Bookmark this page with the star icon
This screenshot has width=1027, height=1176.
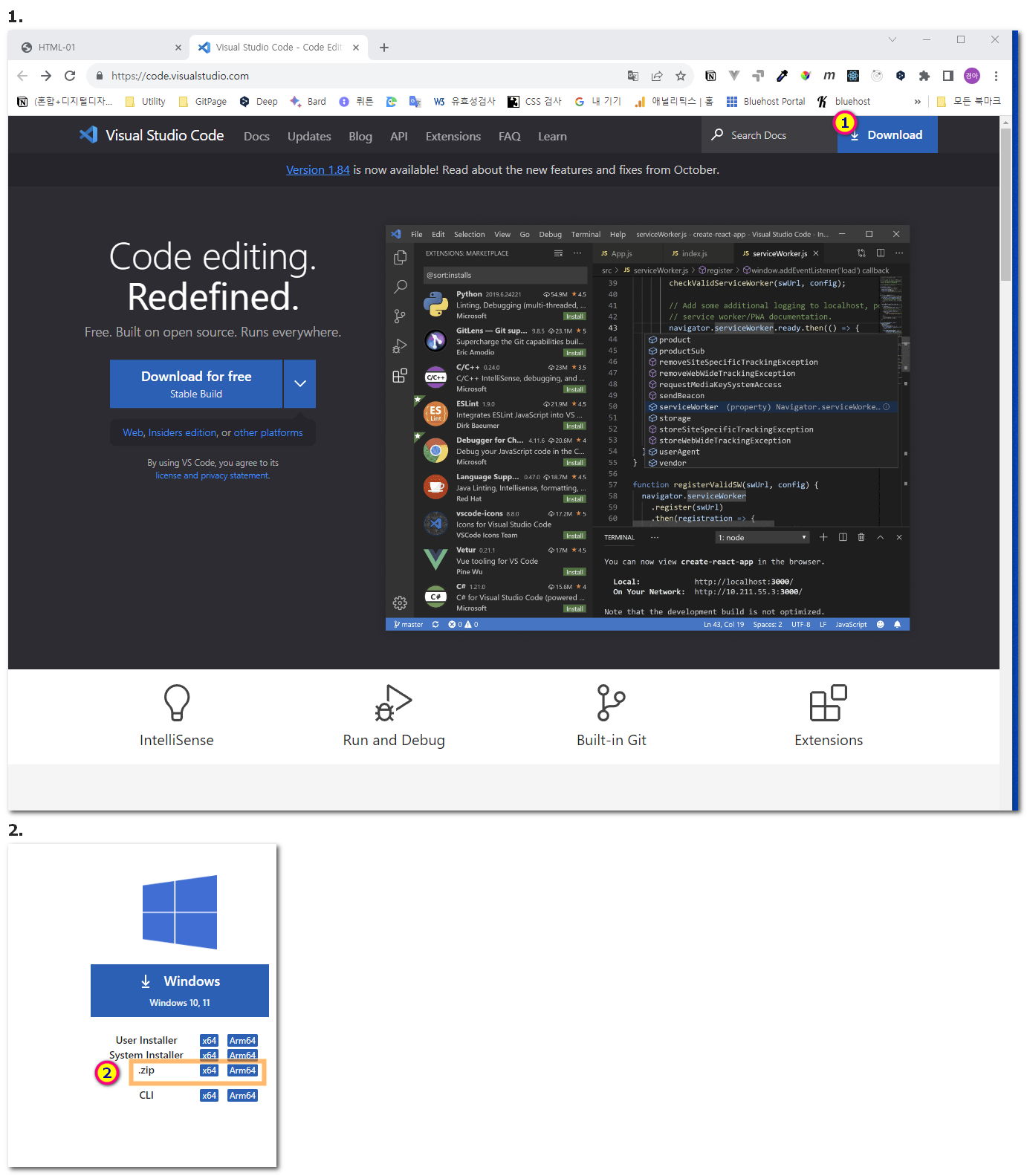click(680, 76)
